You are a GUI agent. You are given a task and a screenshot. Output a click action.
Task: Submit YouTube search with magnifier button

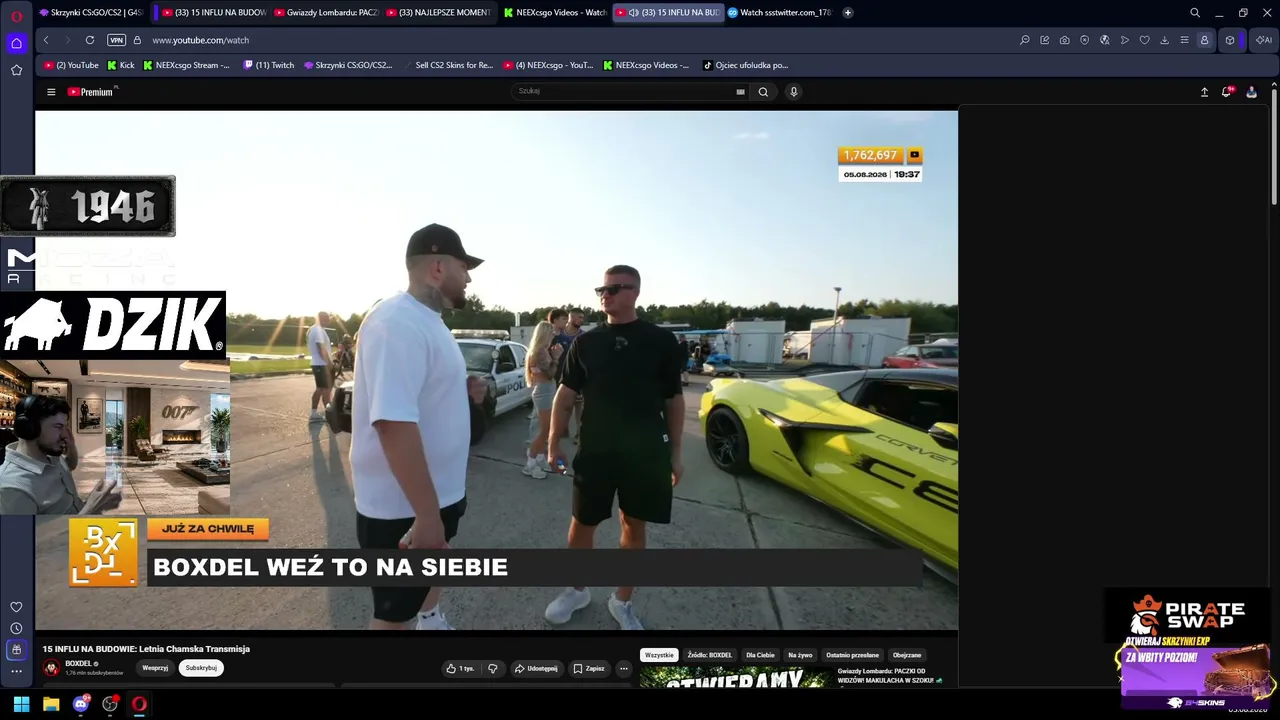coord(763,92)
